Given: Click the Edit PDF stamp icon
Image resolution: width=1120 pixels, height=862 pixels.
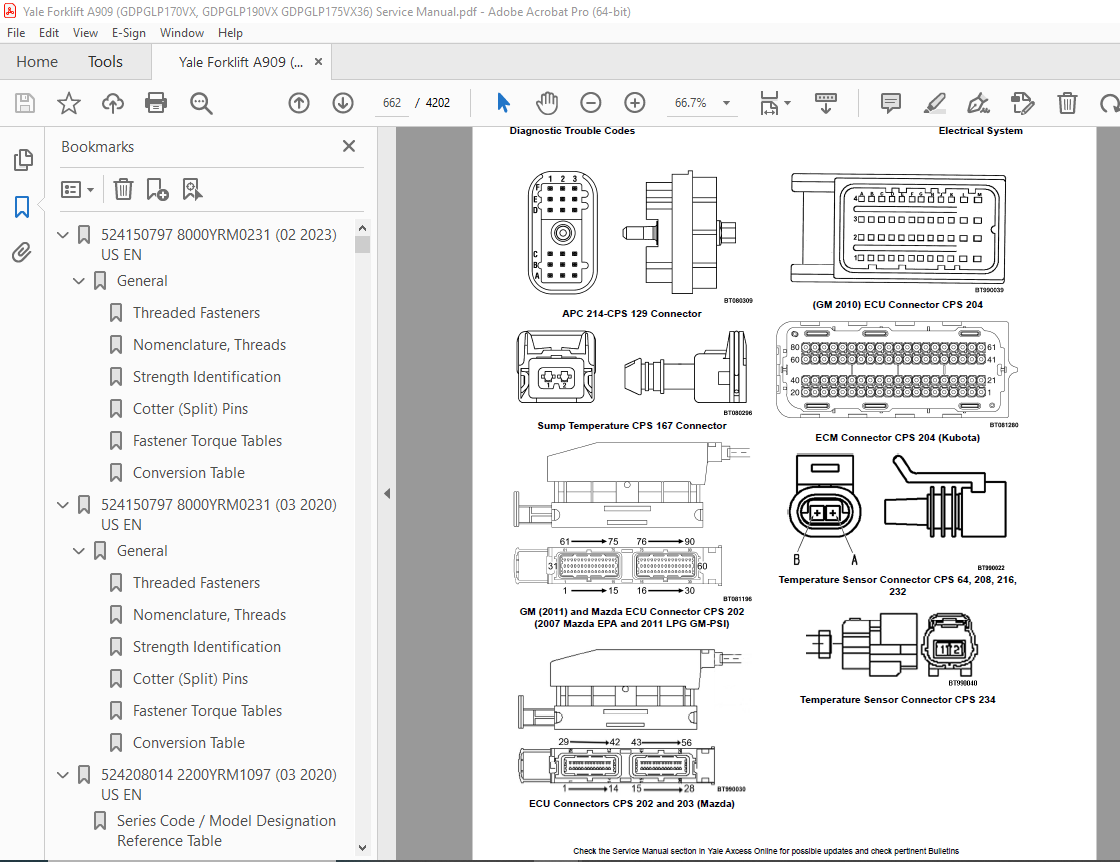Looking at the screenshot, I should click(x=1022, y=103).
